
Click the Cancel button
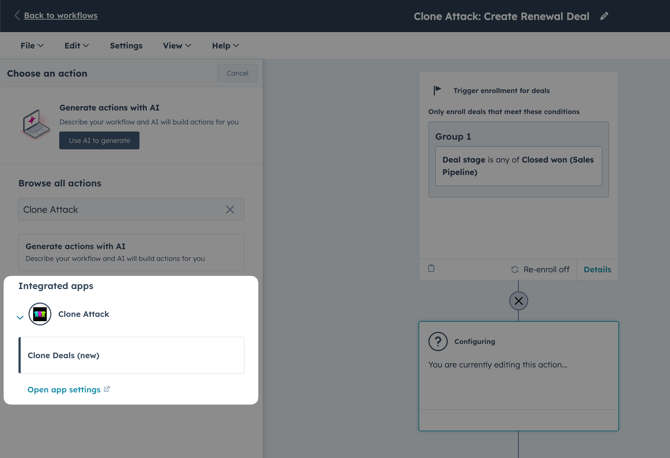tap(237, 73)
